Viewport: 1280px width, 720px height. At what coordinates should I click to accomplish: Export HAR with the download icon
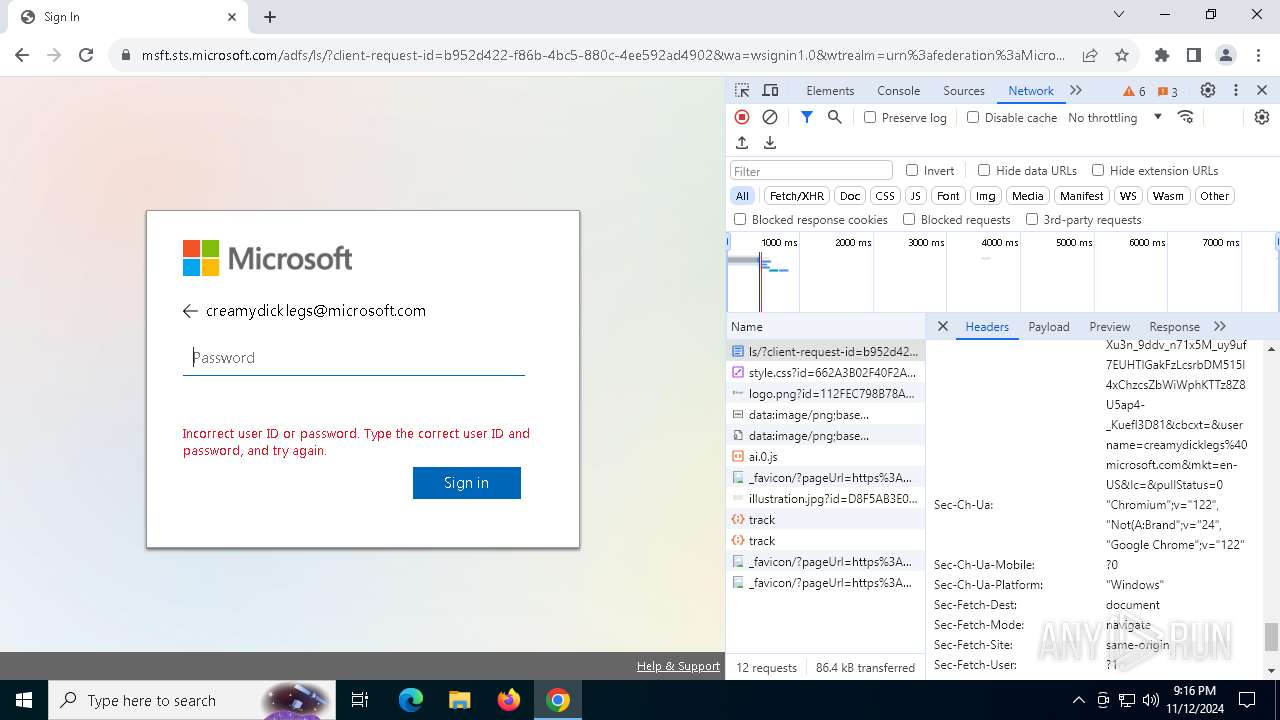coord(770,143)
